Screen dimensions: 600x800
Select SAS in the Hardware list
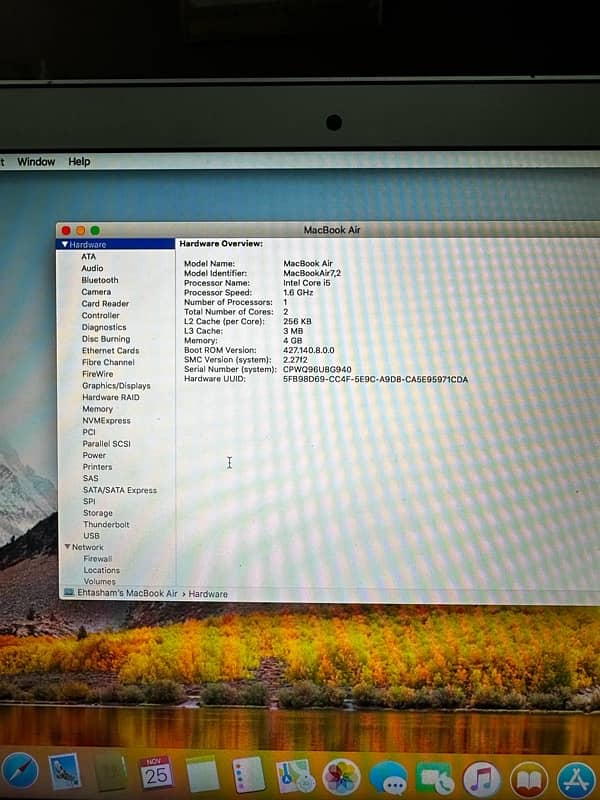point(91,478)
